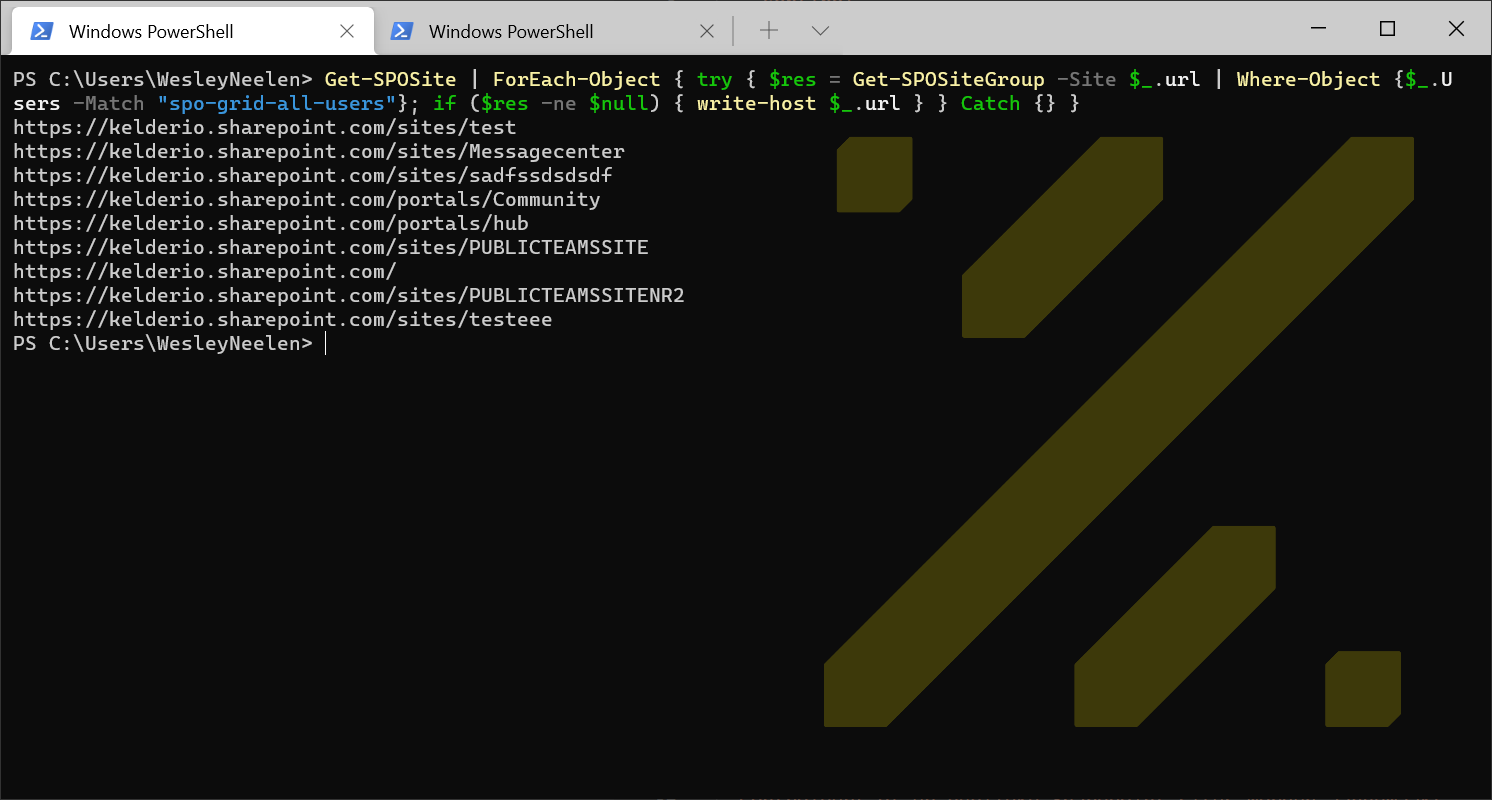Click the portals/Community URL
Viewport: 1492px width, 800px height.
pyautogui.click(x=306, y=200)
